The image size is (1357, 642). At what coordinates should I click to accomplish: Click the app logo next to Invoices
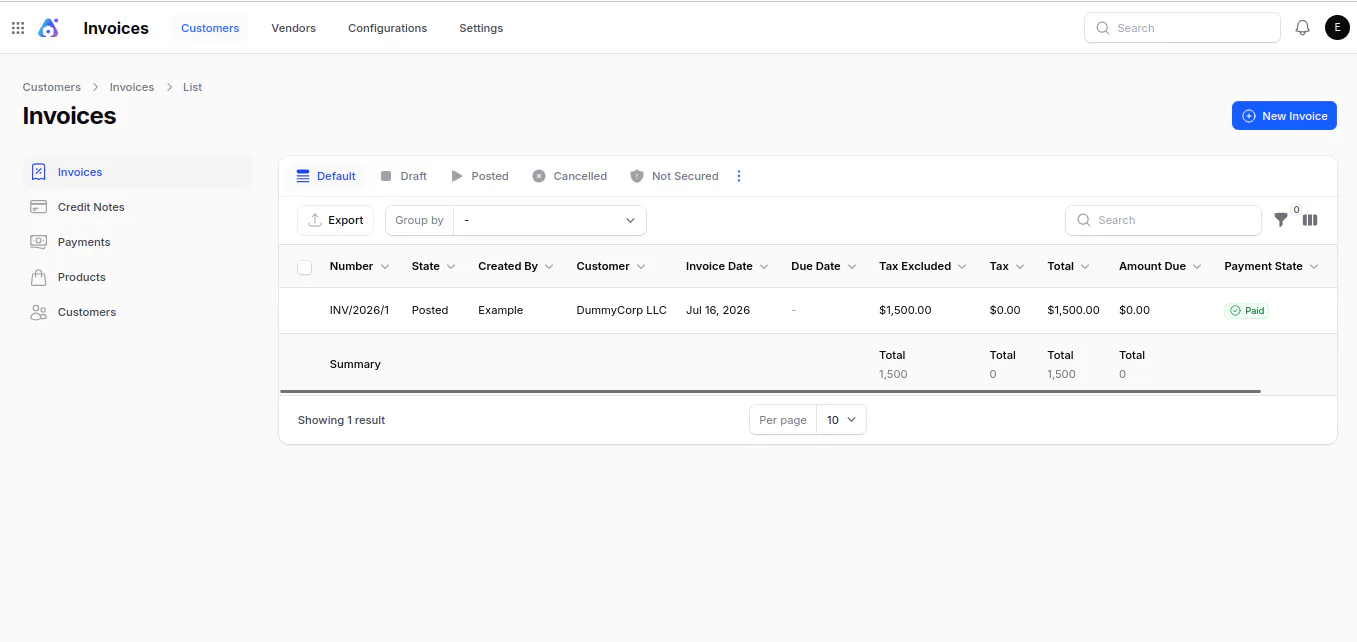point(48,28)
